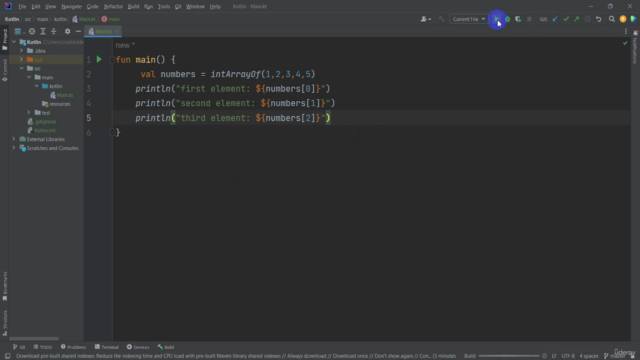Click UTF-8 encoding in status bar
The height and width of the screenshot is (360, 640).
pyautogui.click(x=568, y=356)
